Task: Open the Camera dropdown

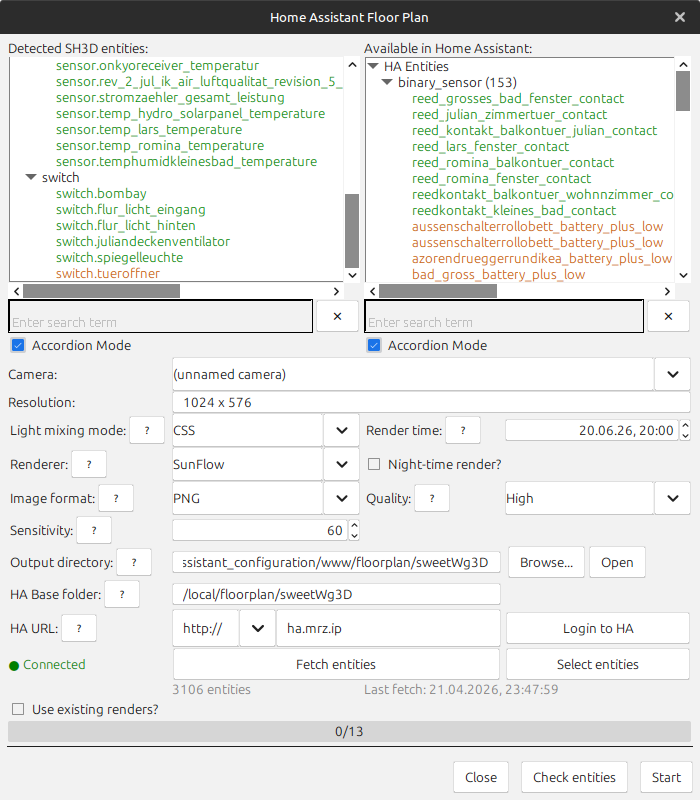Action: click(672, 374)
